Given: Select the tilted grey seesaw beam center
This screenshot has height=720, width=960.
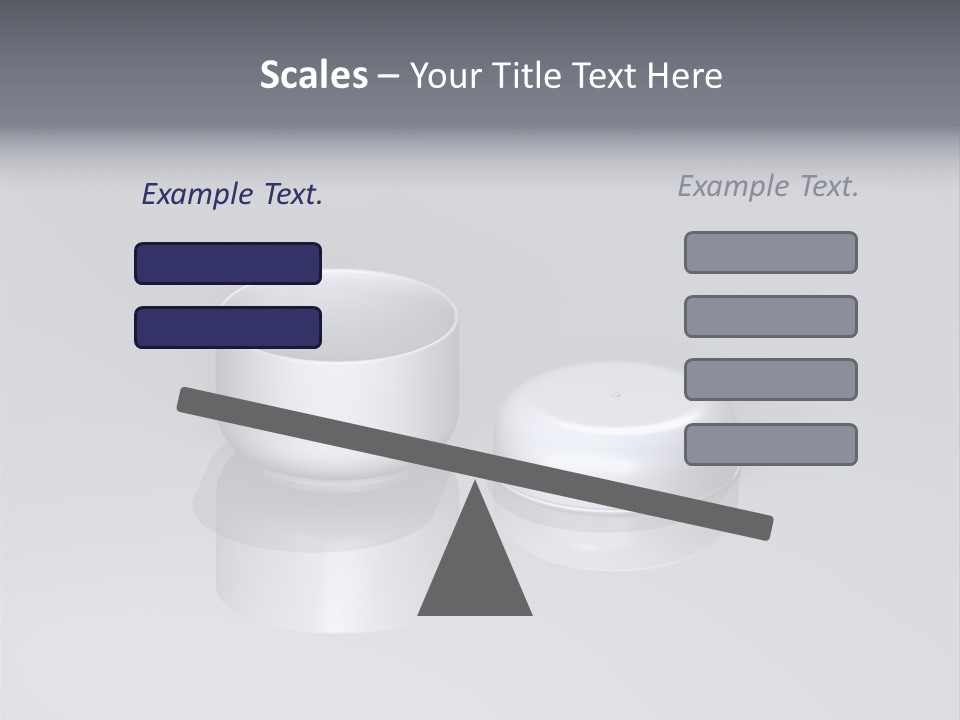Looking at the screenshot, I should pyautogui.click(x=475, y=464).
